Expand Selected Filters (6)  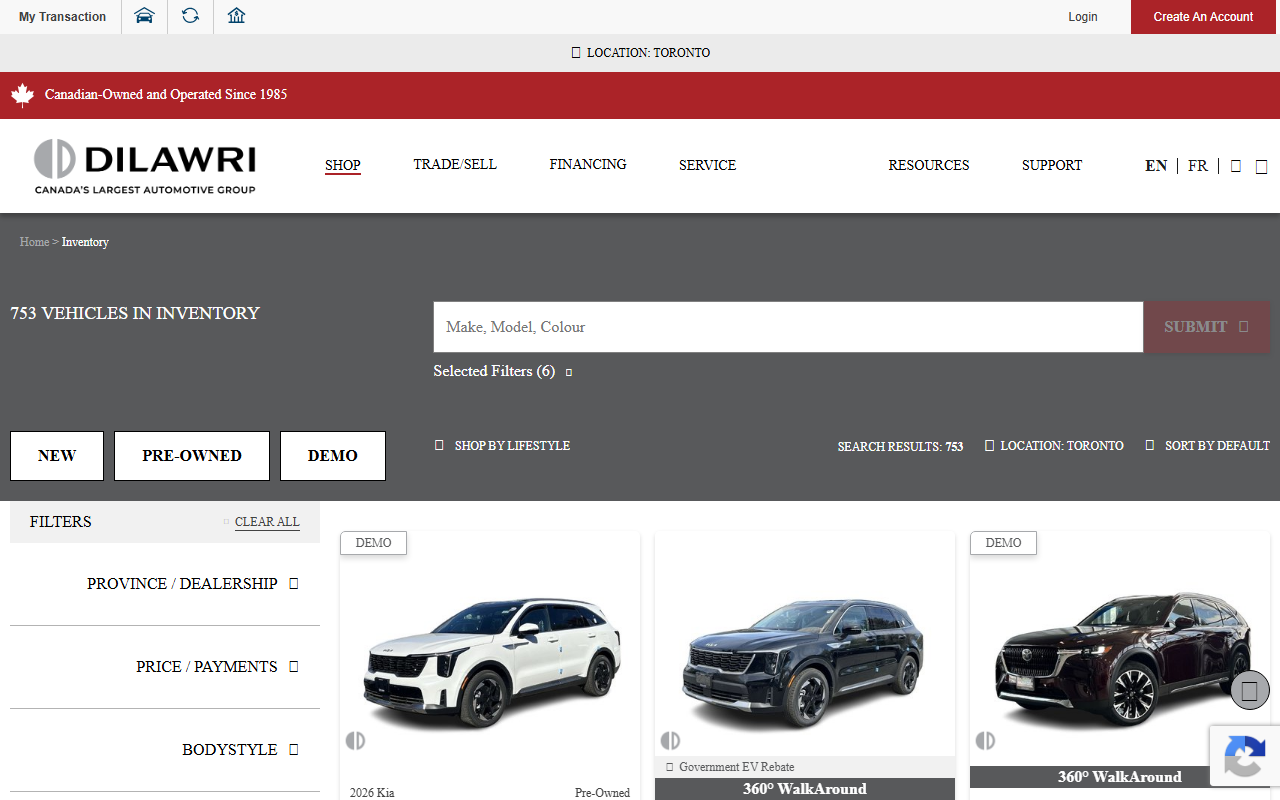(503, 371)
